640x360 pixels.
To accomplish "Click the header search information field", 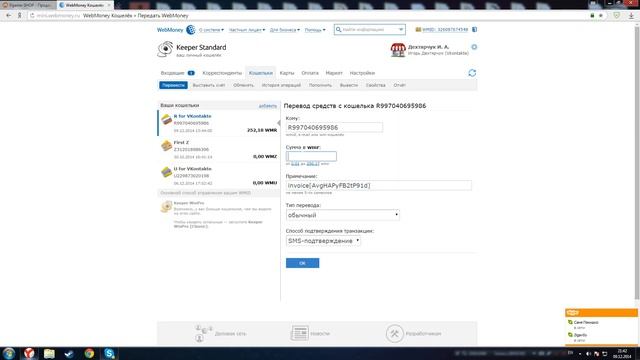I will pyautogui.click(x=369, y=29).
